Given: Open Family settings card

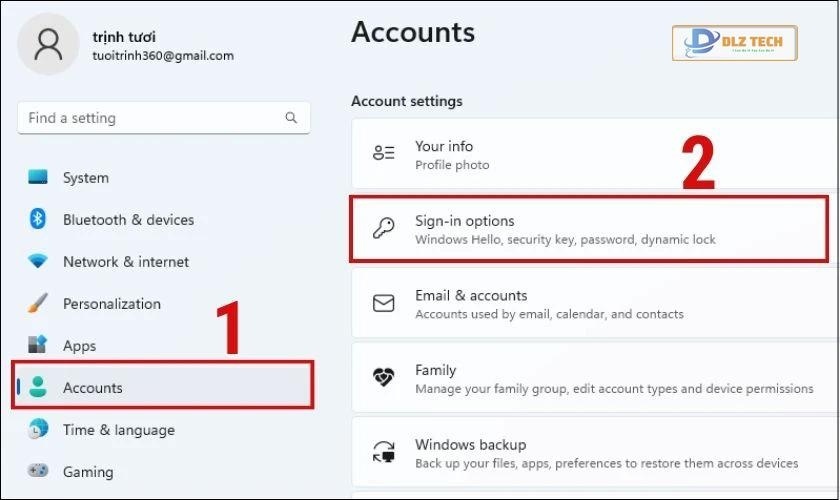Looking at the screenshot, I should 595,377.
